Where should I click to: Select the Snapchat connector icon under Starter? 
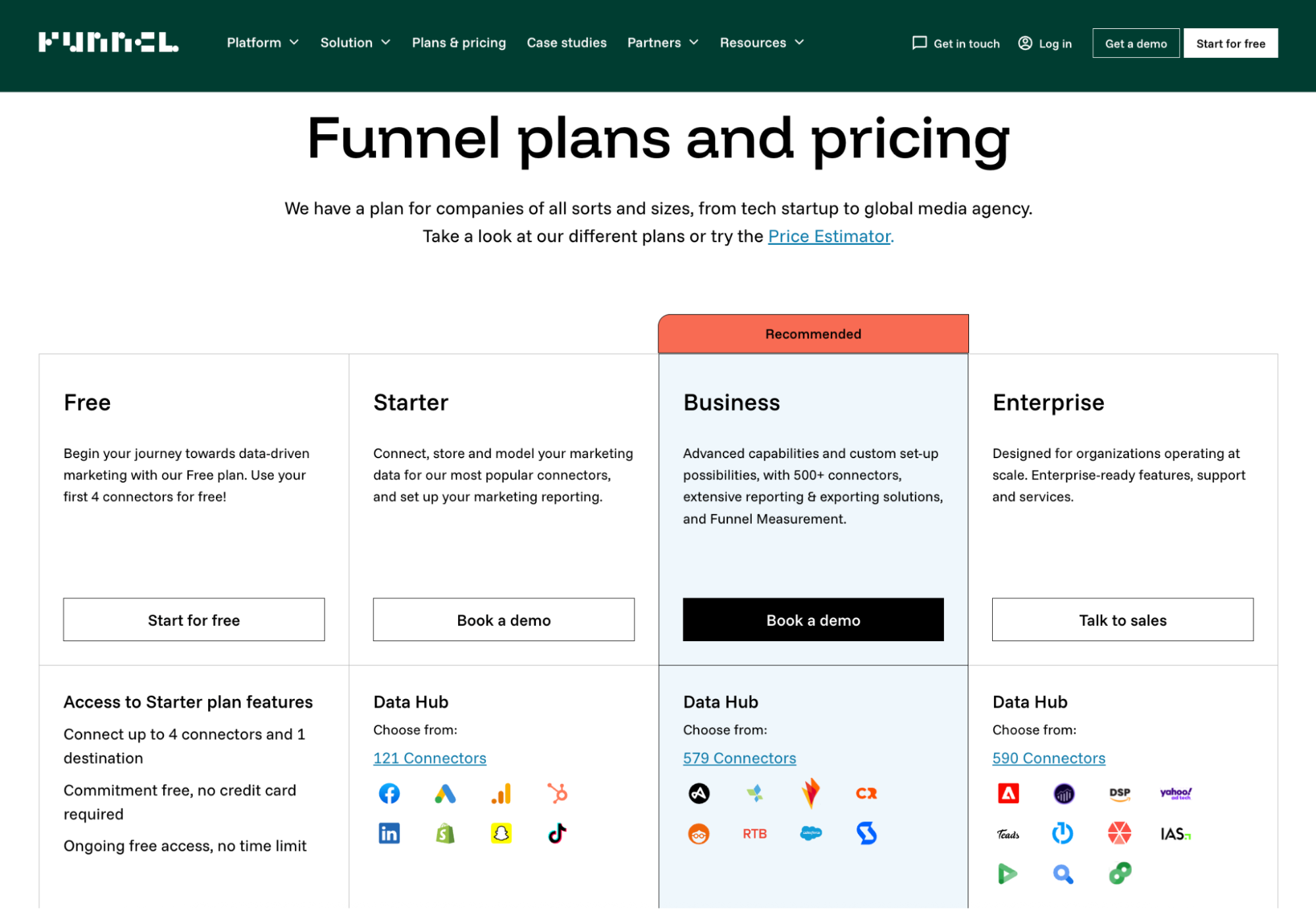(501, 833)
